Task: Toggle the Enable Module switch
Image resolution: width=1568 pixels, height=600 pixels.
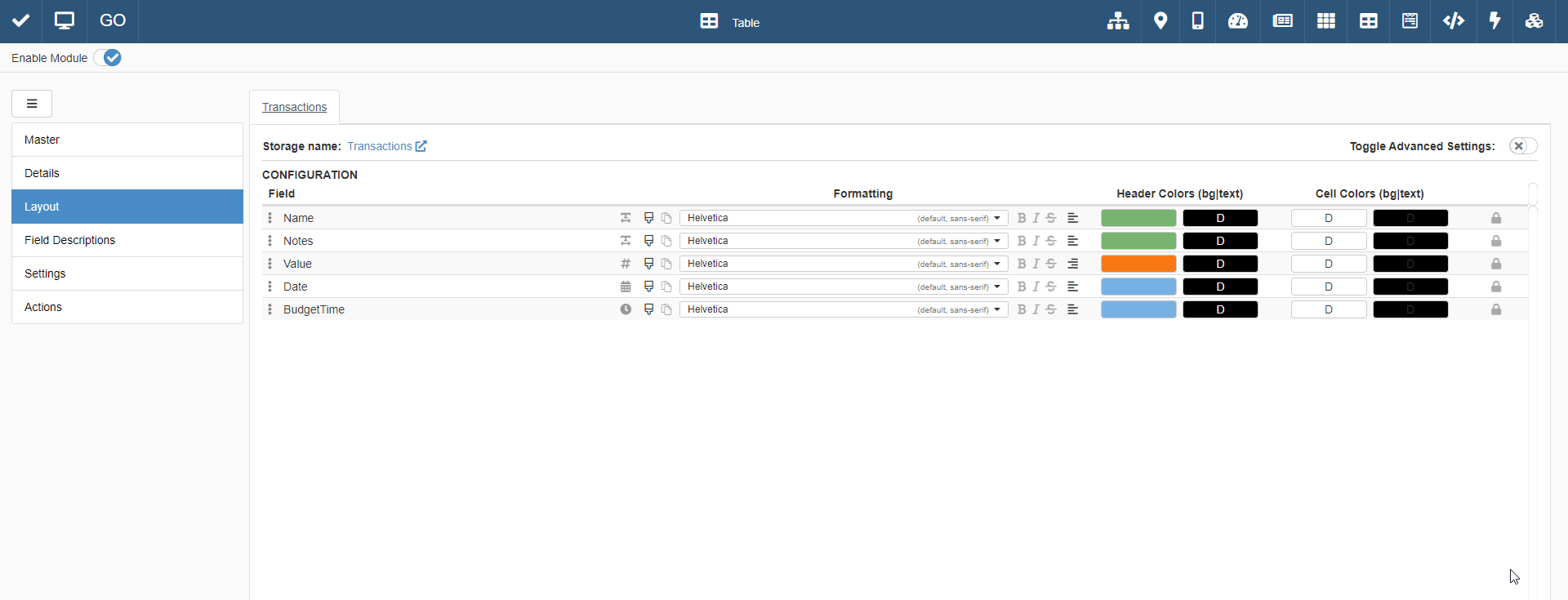Action: coord(108,58)
